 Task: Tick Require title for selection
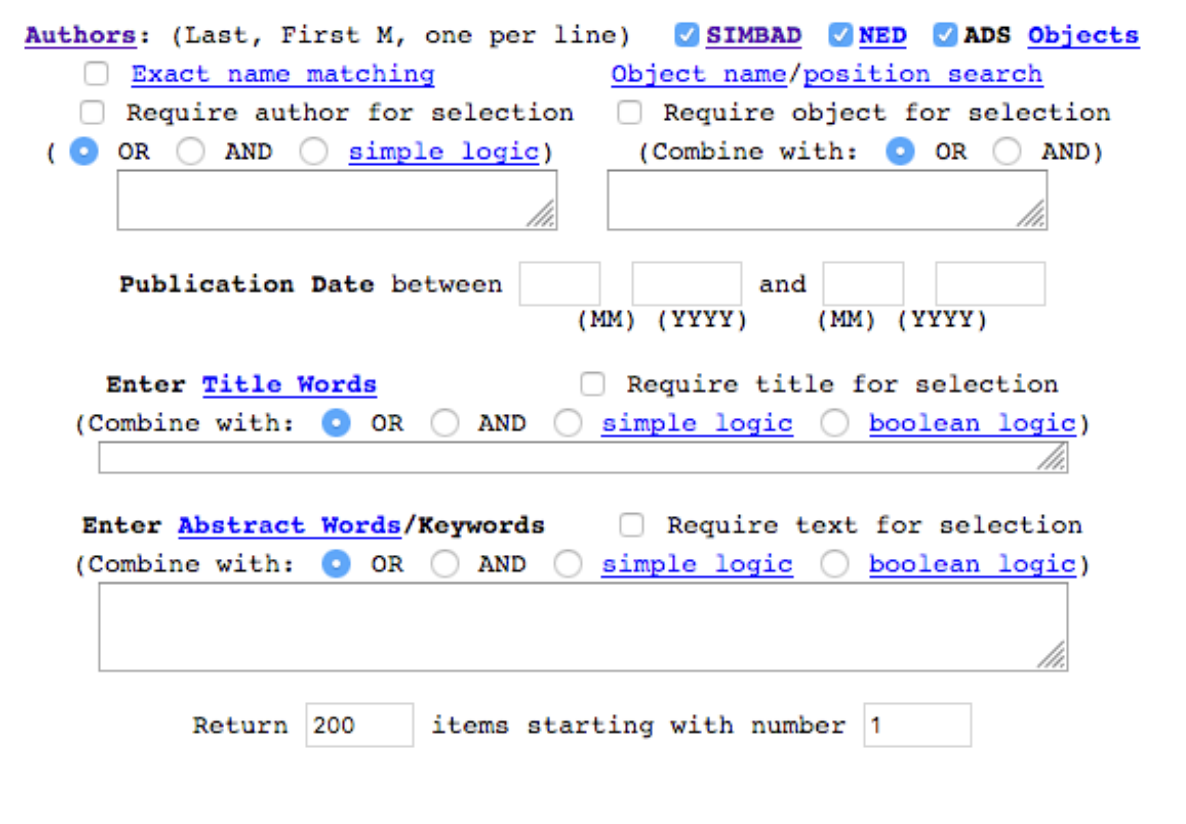[593, 384]
